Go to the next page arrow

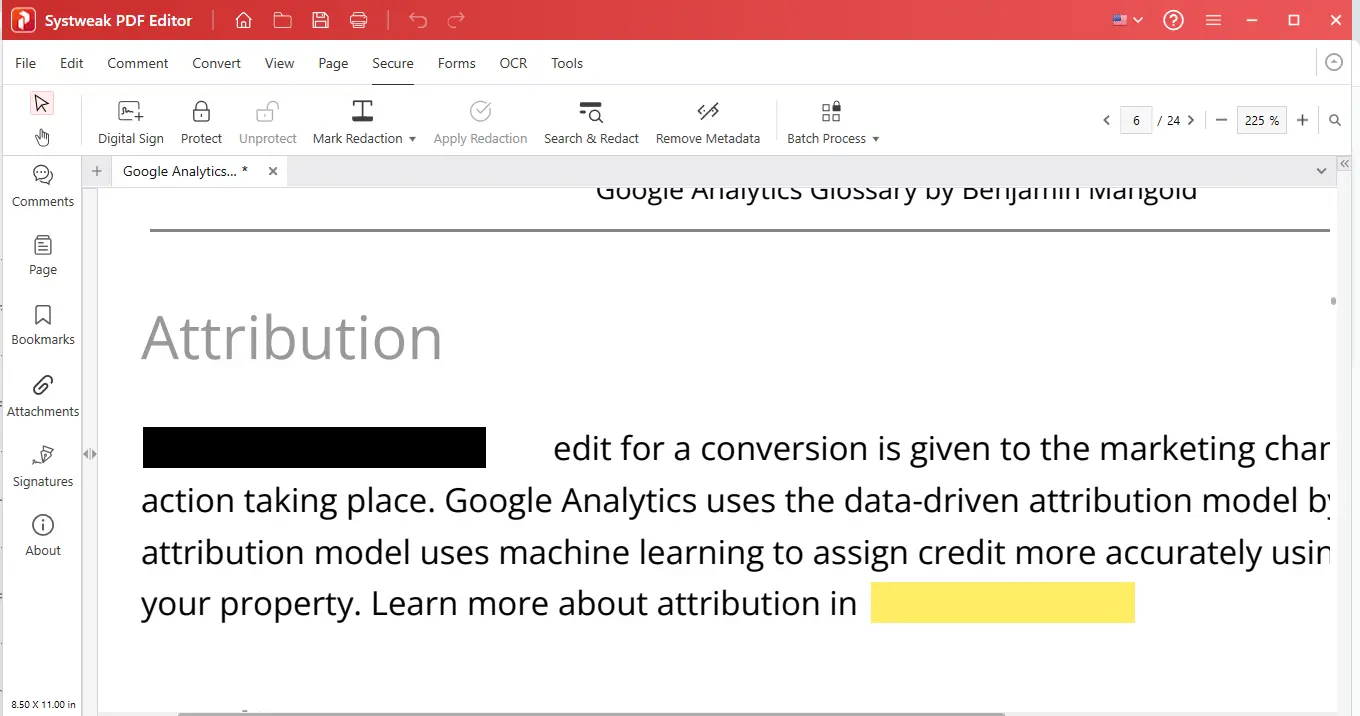click(x=1191, y=120)
